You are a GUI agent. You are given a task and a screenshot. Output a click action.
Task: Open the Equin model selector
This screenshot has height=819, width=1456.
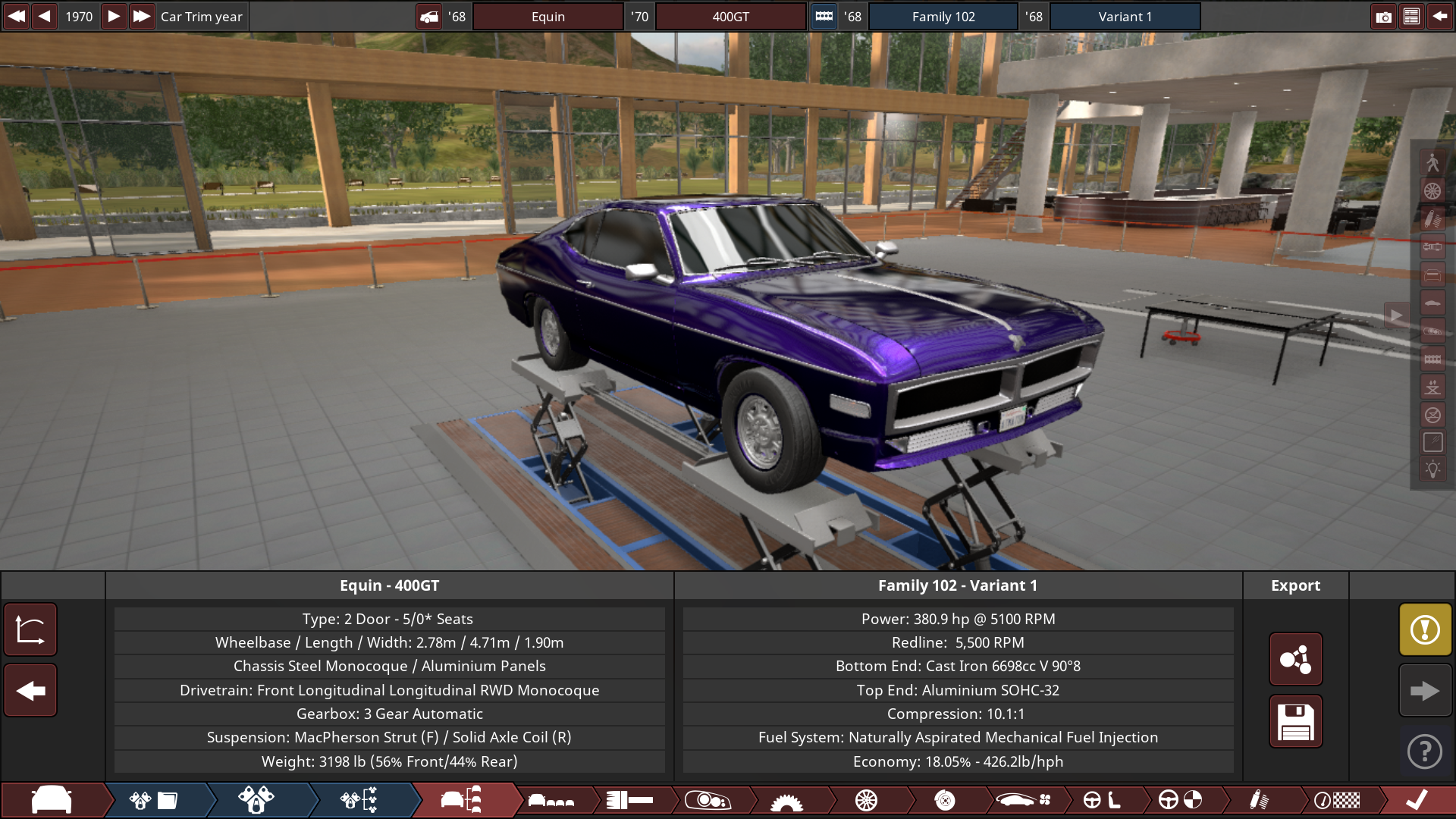point(548,17)
